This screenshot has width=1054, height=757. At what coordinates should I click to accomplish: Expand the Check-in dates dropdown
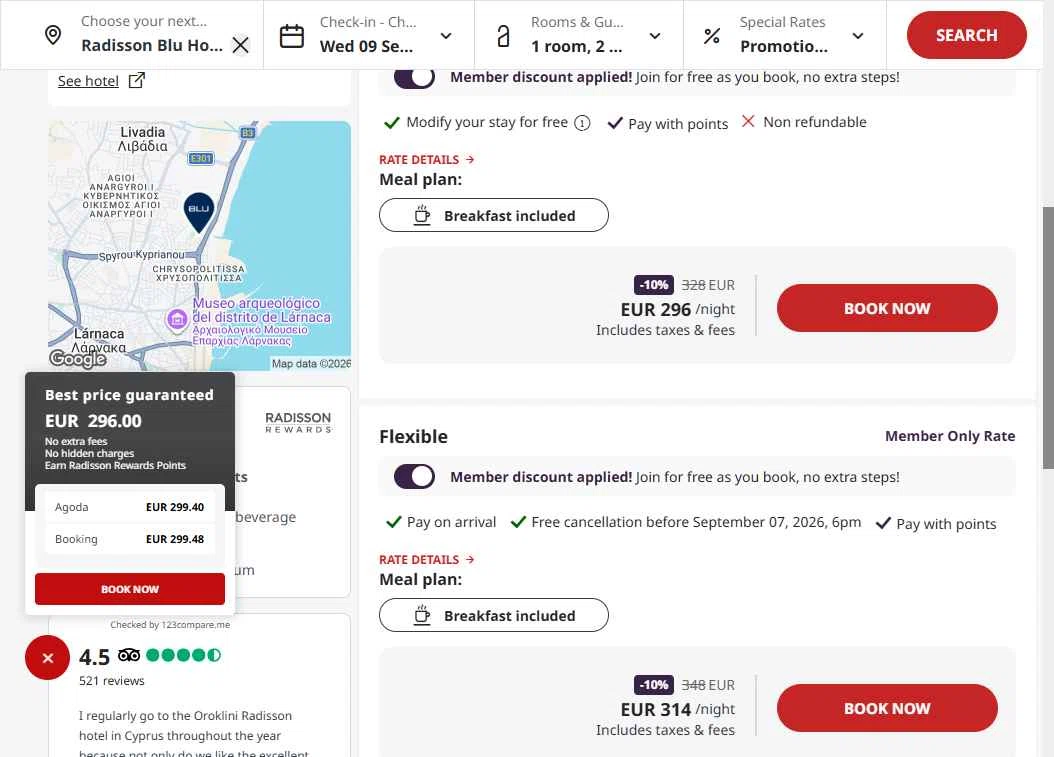coord(446,36)
